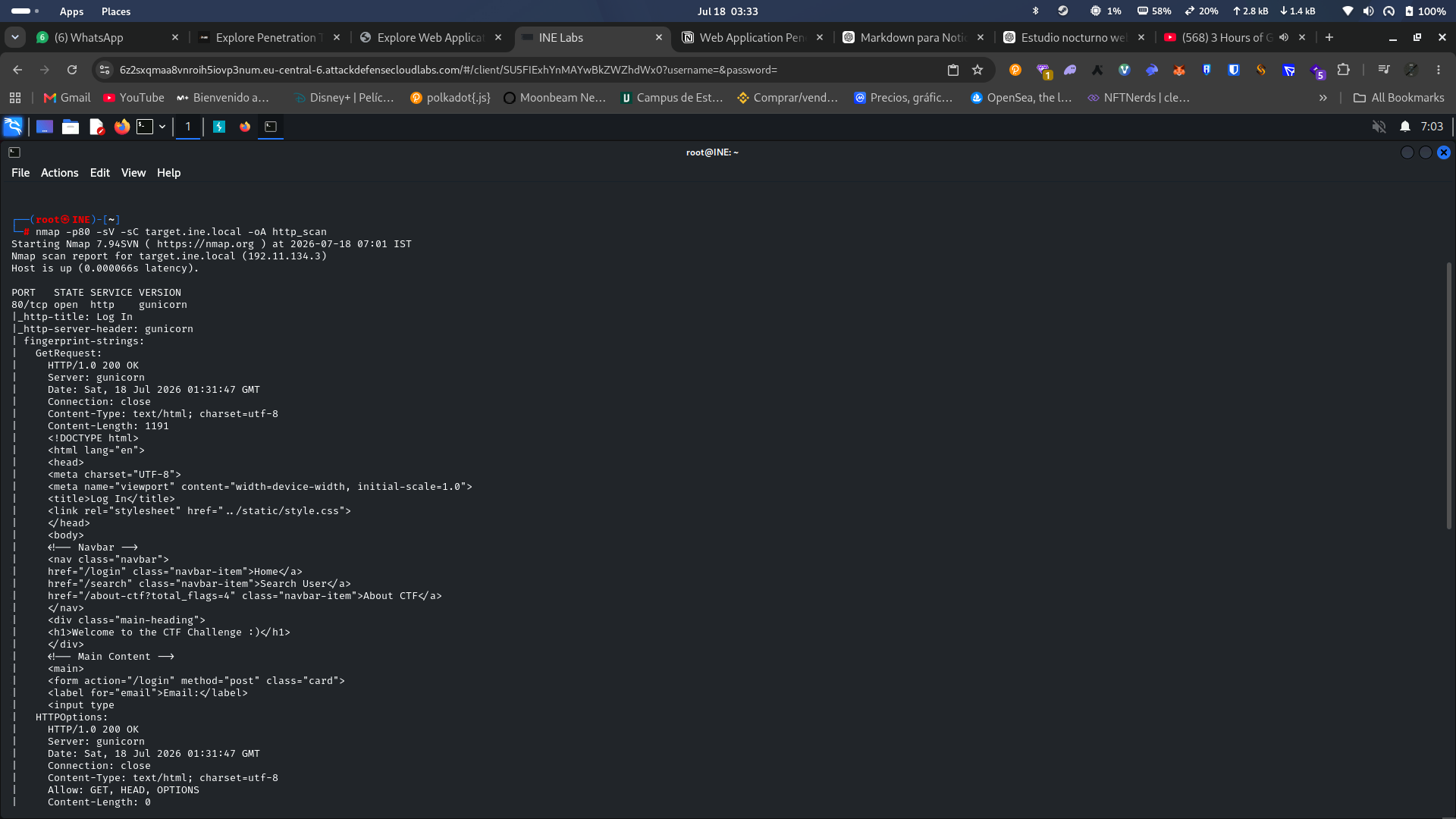
Task: Open the purple gem extension with badge 1
Action: (1043, 71)
